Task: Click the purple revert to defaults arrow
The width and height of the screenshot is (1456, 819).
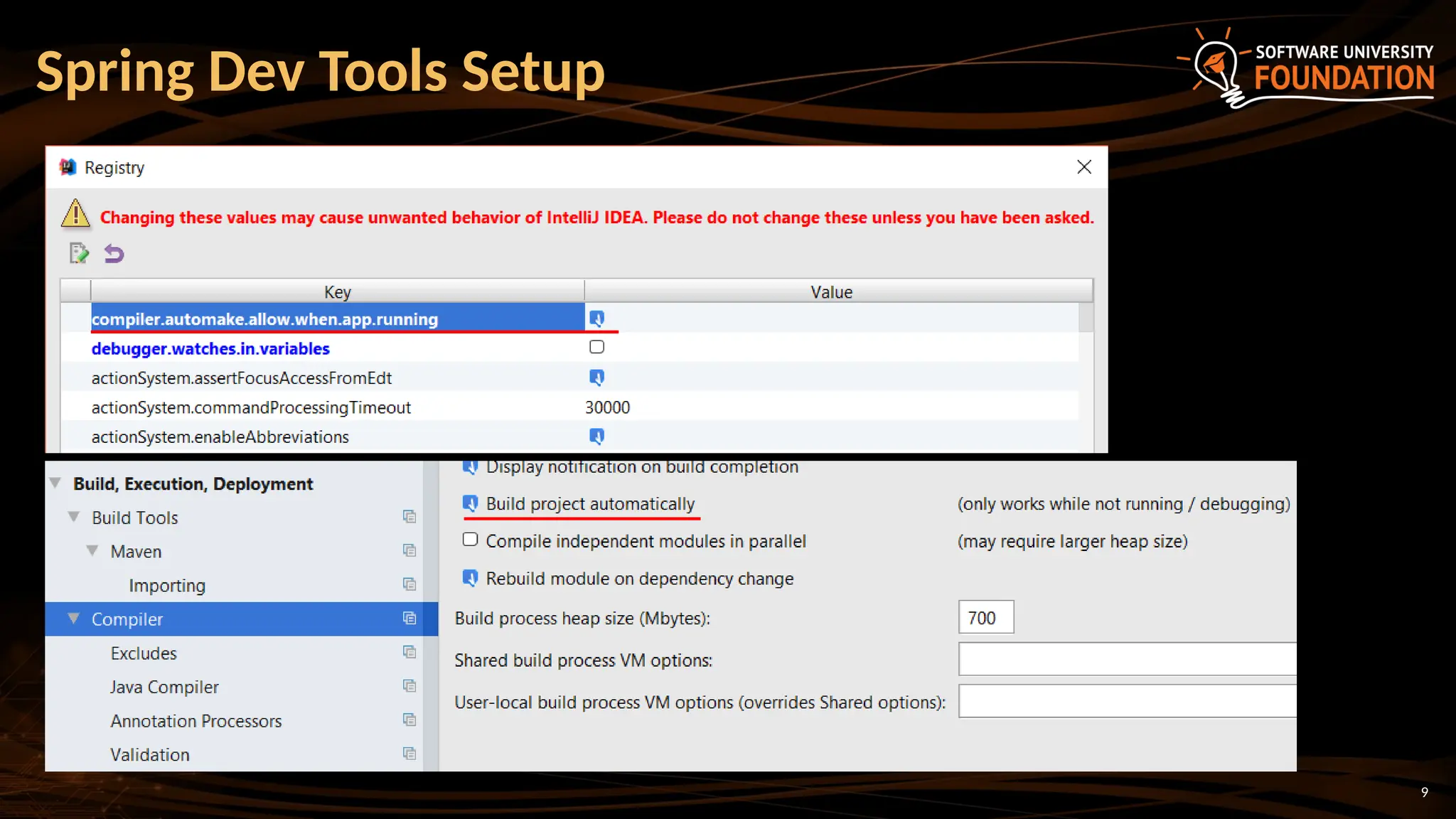Action: (114, 253)
